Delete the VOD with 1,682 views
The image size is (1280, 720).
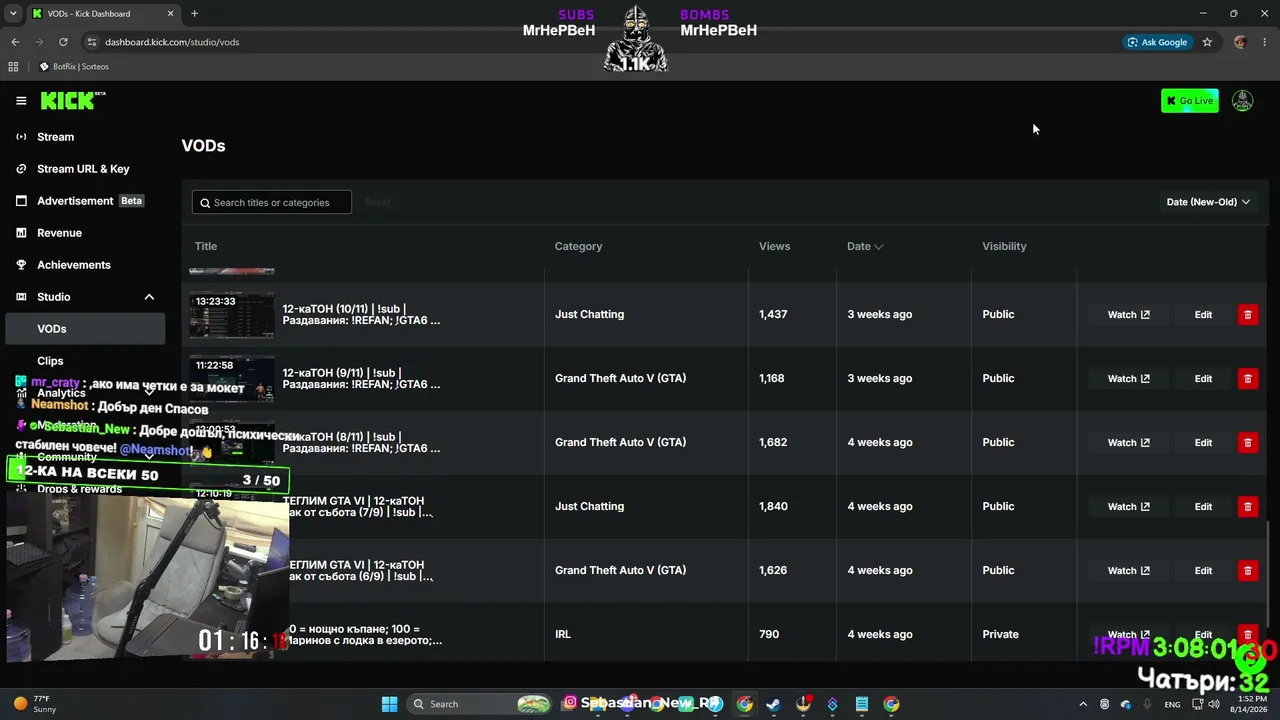pyautogui.click(x=1247, y=443)
